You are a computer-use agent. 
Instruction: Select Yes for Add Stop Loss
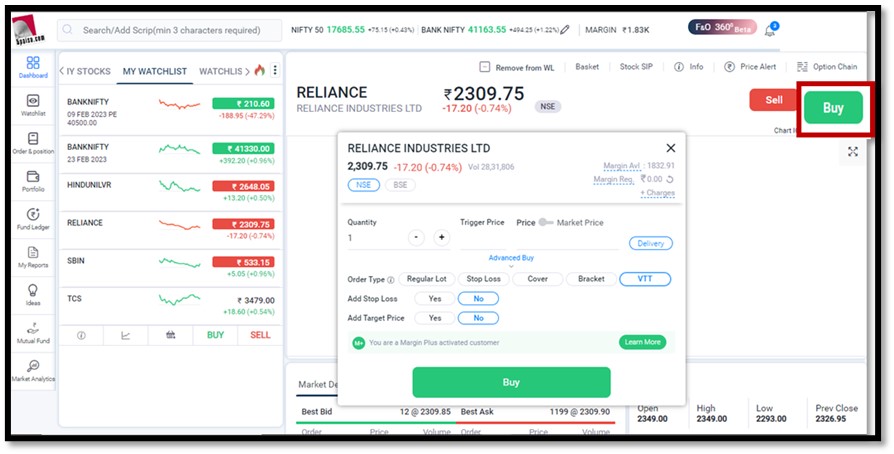(x=435, y=298)
